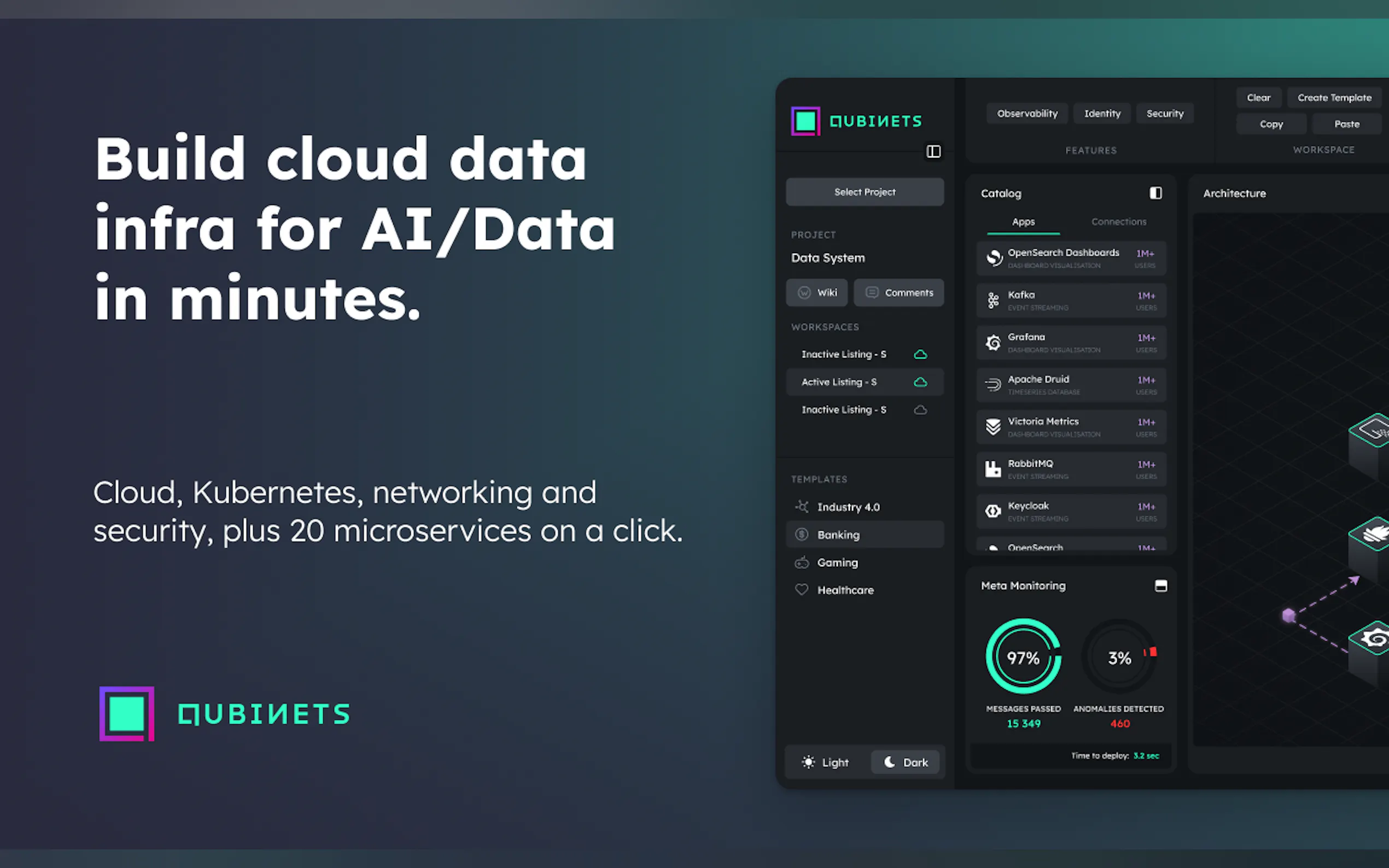
Task: Select the Observability feature chip
Action: pos(1026,114)
